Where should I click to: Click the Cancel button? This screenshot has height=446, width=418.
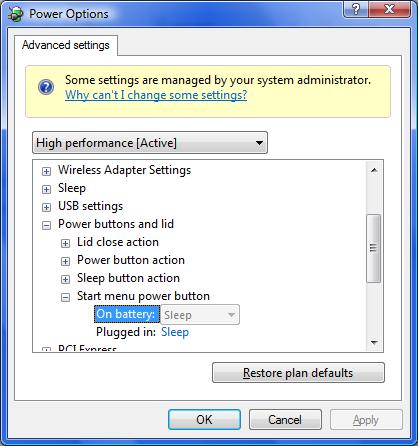(285, 420)
